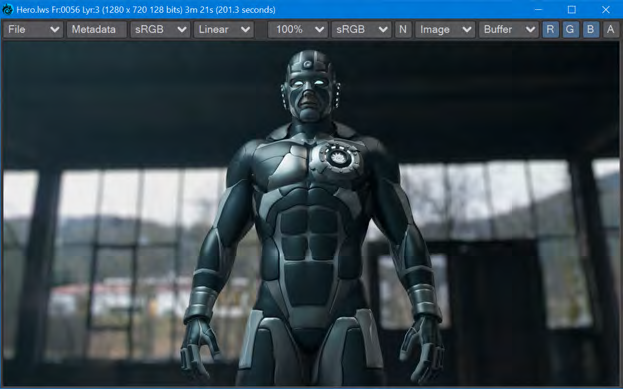
Task: Toggle the green channel G button
Action: click(x=570, y=29)
